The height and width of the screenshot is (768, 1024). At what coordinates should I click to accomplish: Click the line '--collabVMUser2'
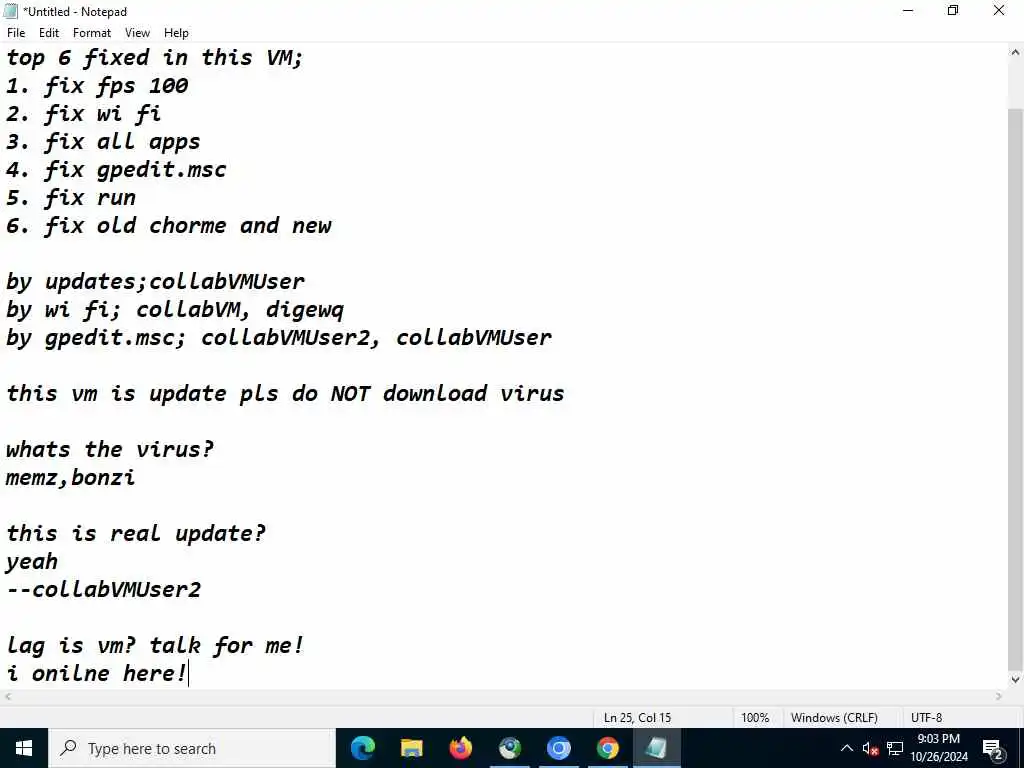click(103, 590)
